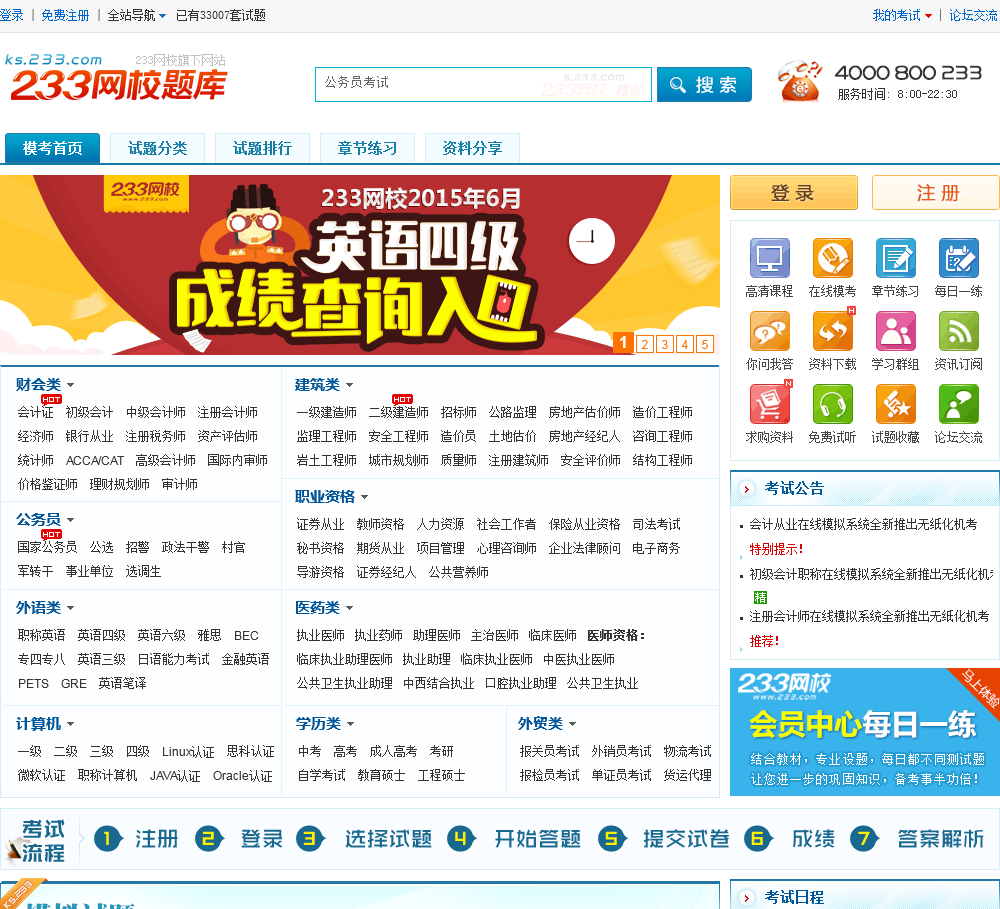Open the 论坛交流 link in top bar
Image resolution: width=1000 pixels, height=909 pixels.
(x=973, y=15)
